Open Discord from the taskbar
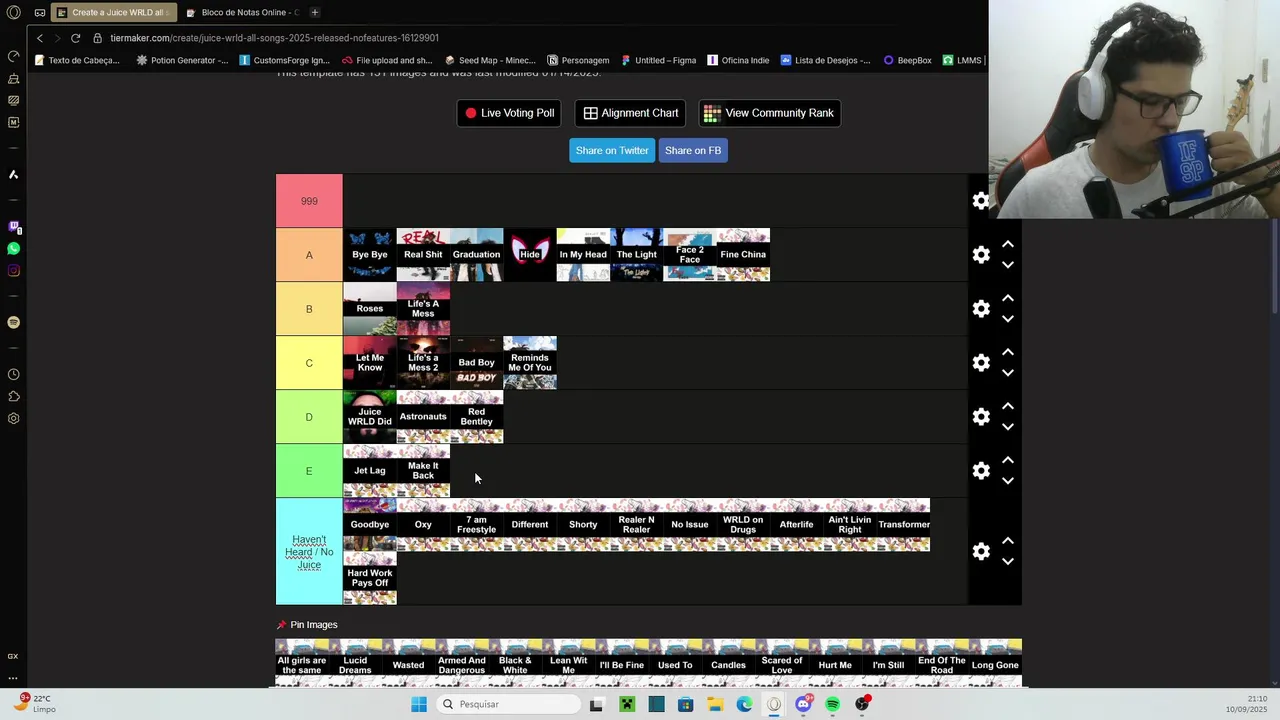 click(803, 704)
